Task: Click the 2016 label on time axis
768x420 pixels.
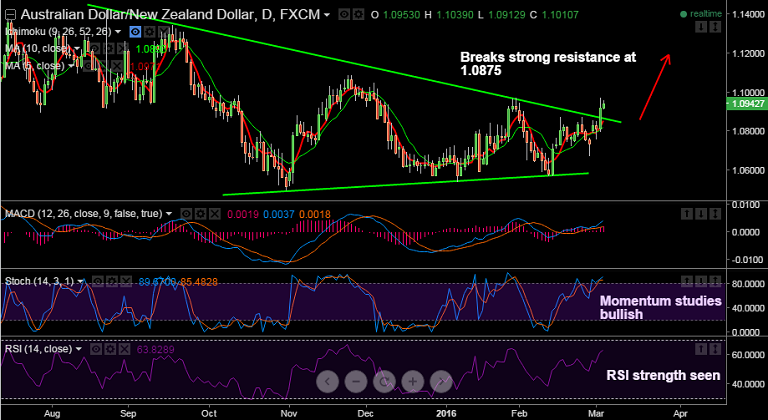Action: 447,413
